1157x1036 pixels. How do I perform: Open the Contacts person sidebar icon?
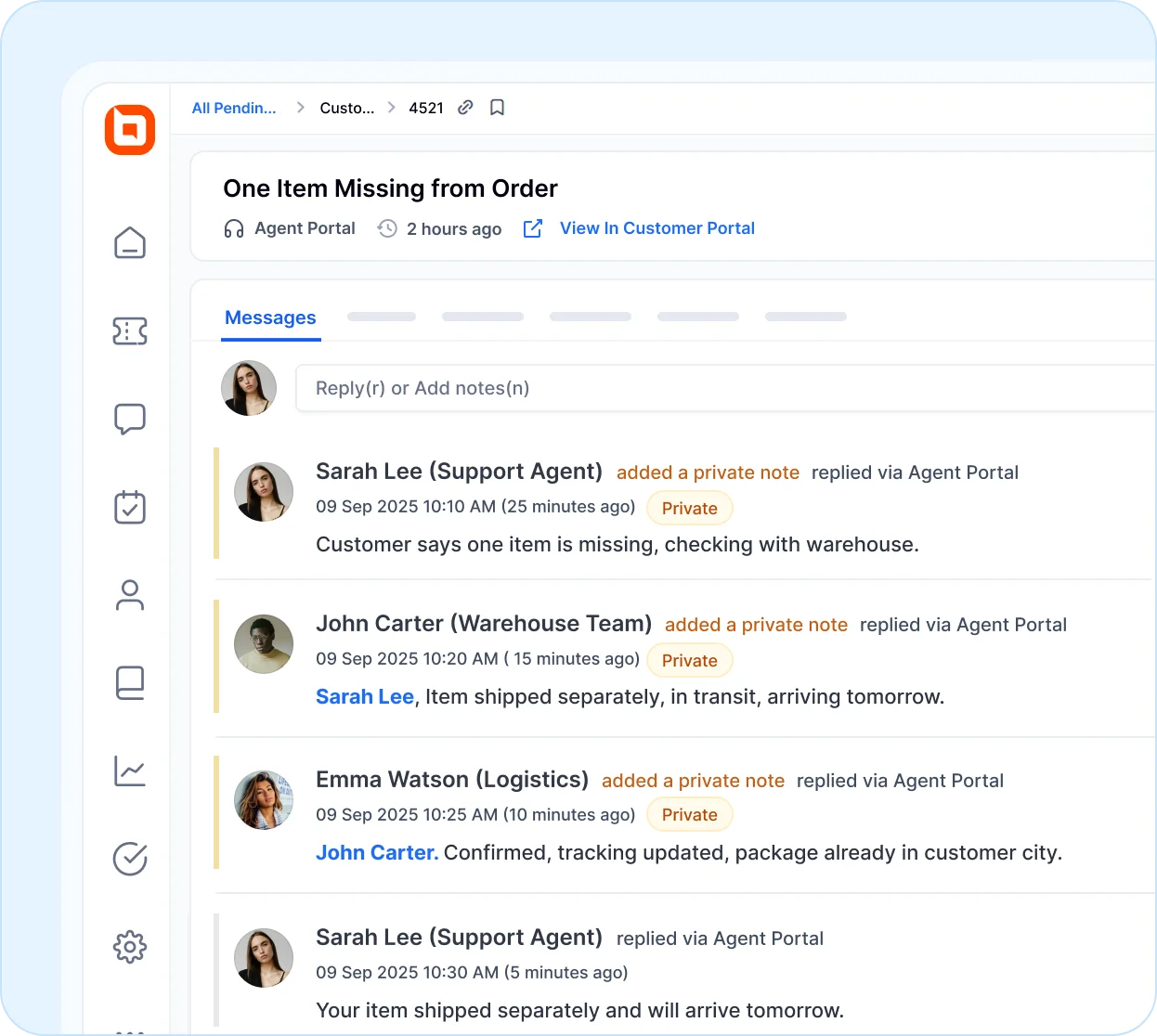(130, 595)
